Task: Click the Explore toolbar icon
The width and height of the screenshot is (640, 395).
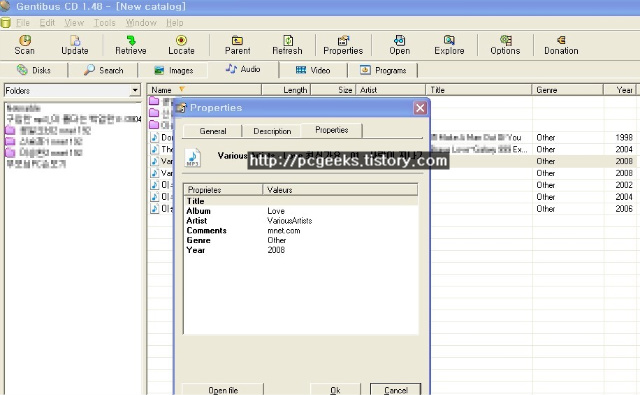Action: point(449,44)
